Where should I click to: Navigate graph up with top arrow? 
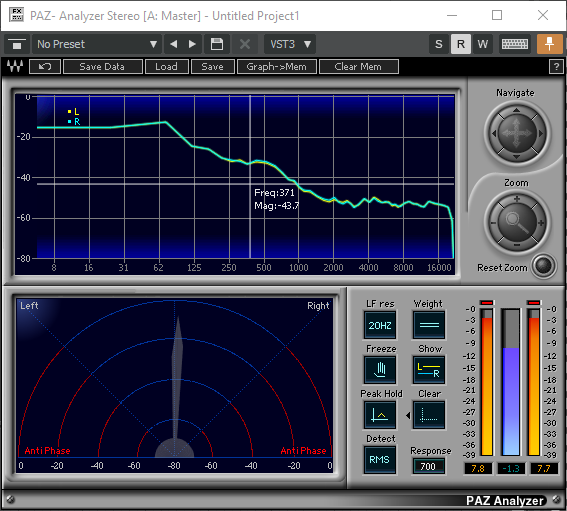click(x=516, y=110)
